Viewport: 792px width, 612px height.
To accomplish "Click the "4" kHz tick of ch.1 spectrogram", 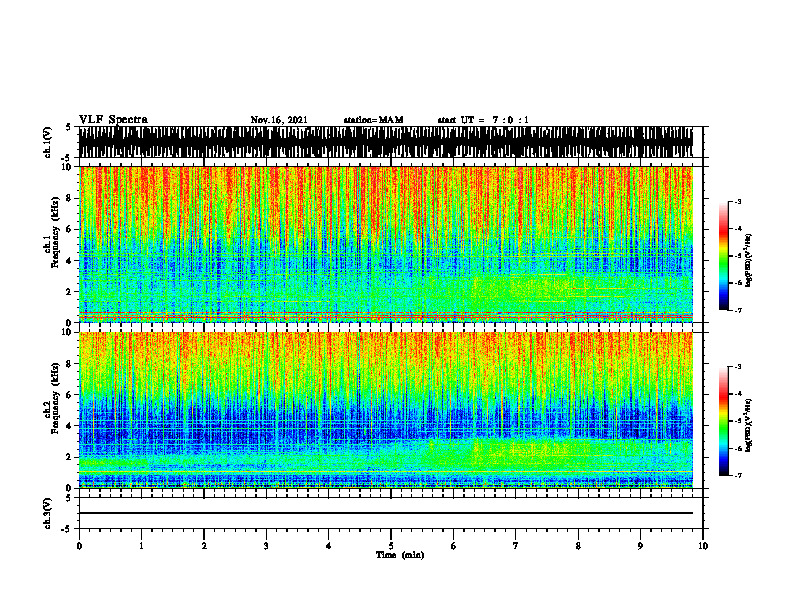I will [x=70, y=261].
